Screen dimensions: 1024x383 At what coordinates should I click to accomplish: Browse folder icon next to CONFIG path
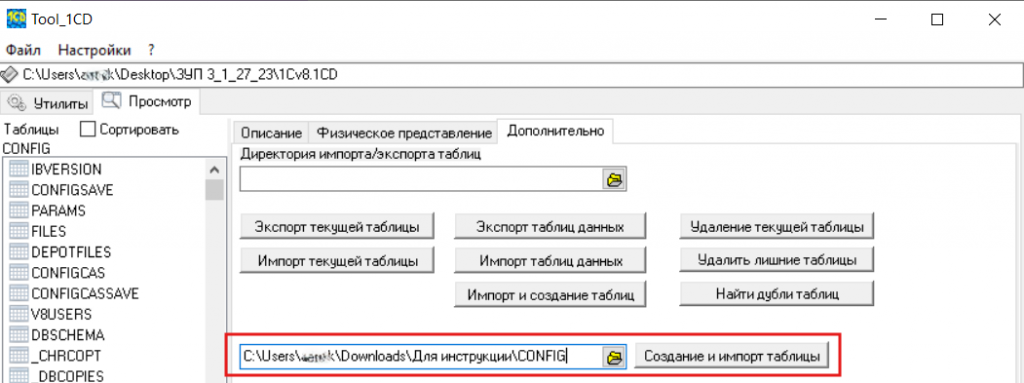pos(614,357)
